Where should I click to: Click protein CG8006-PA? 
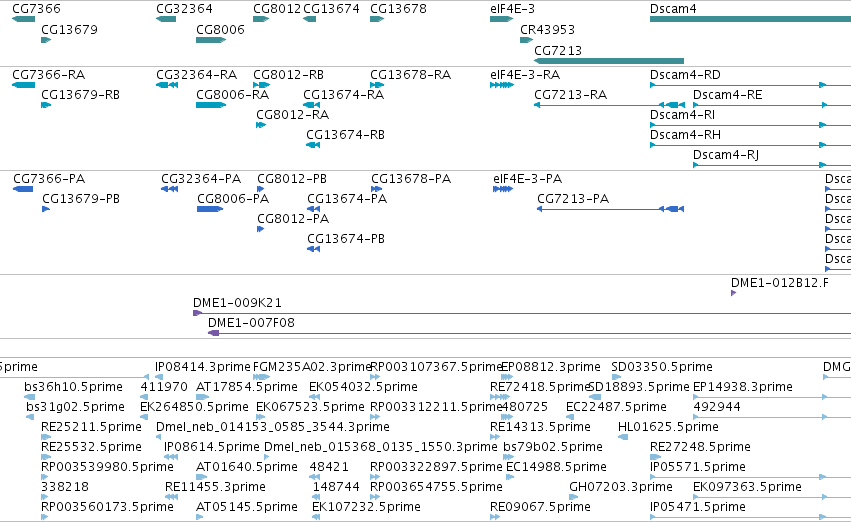click(233, 199)
